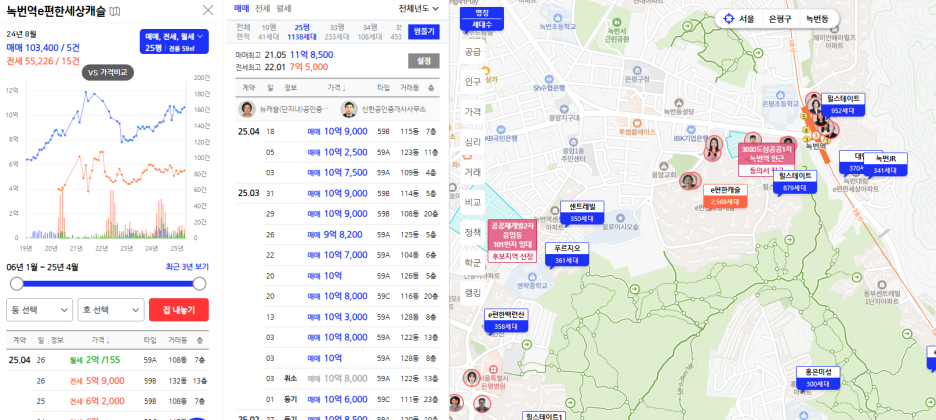Click the 은평구 breadcrumb on the map
Viewport: 936px width, 420px height.
(x=780, y=18)
